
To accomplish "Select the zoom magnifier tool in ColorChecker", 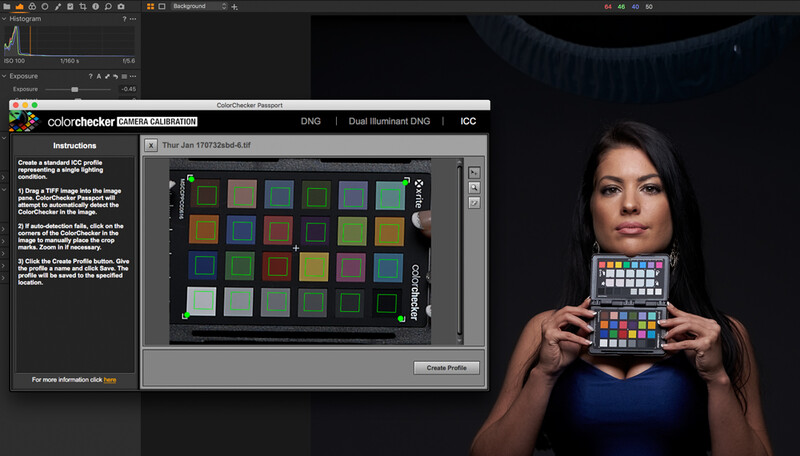I will coord(474,188).
